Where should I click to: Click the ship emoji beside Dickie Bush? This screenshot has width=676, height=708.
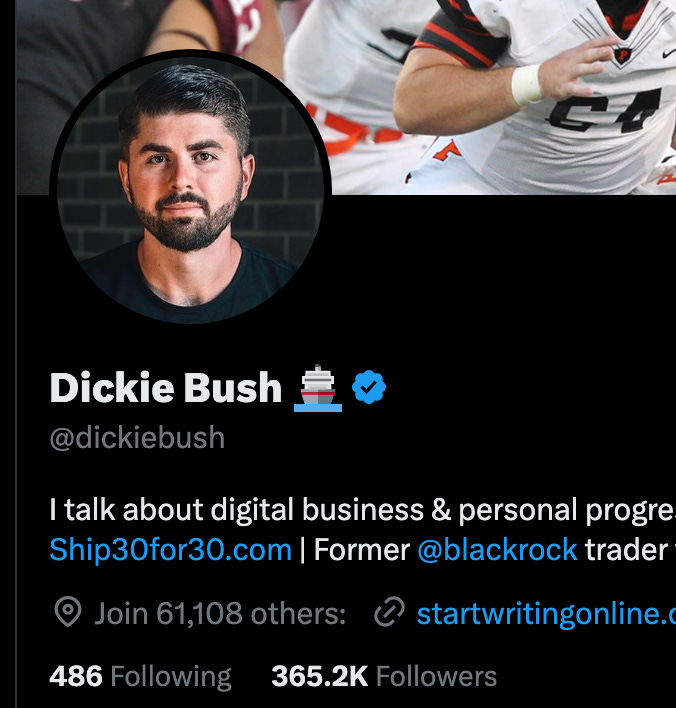tap(318, 388)
